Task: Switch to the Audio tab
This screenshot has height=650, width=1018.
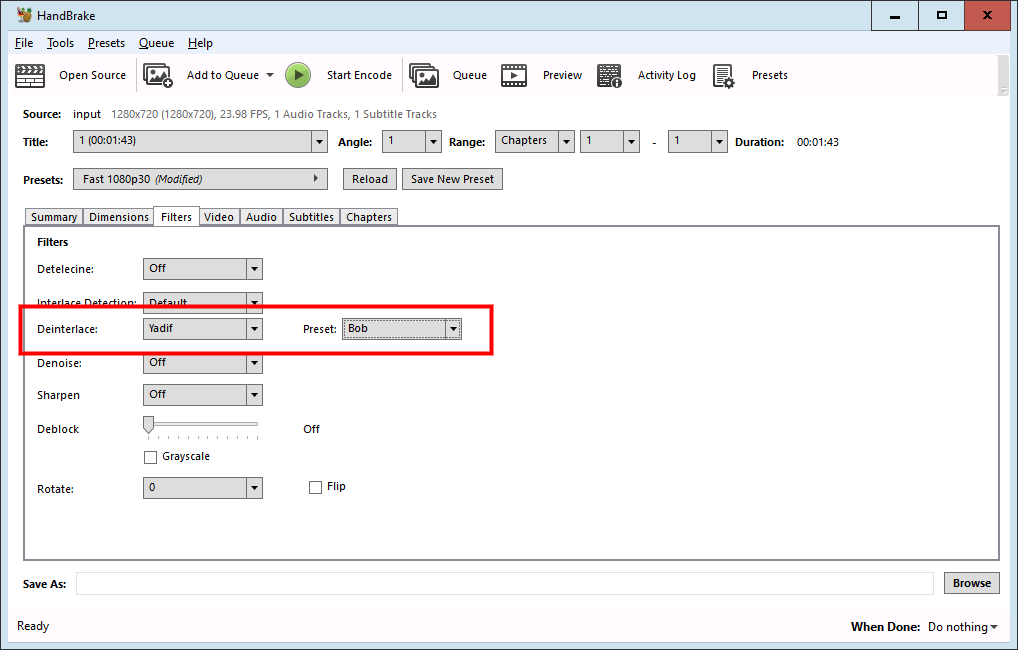Action: point(261,217)
